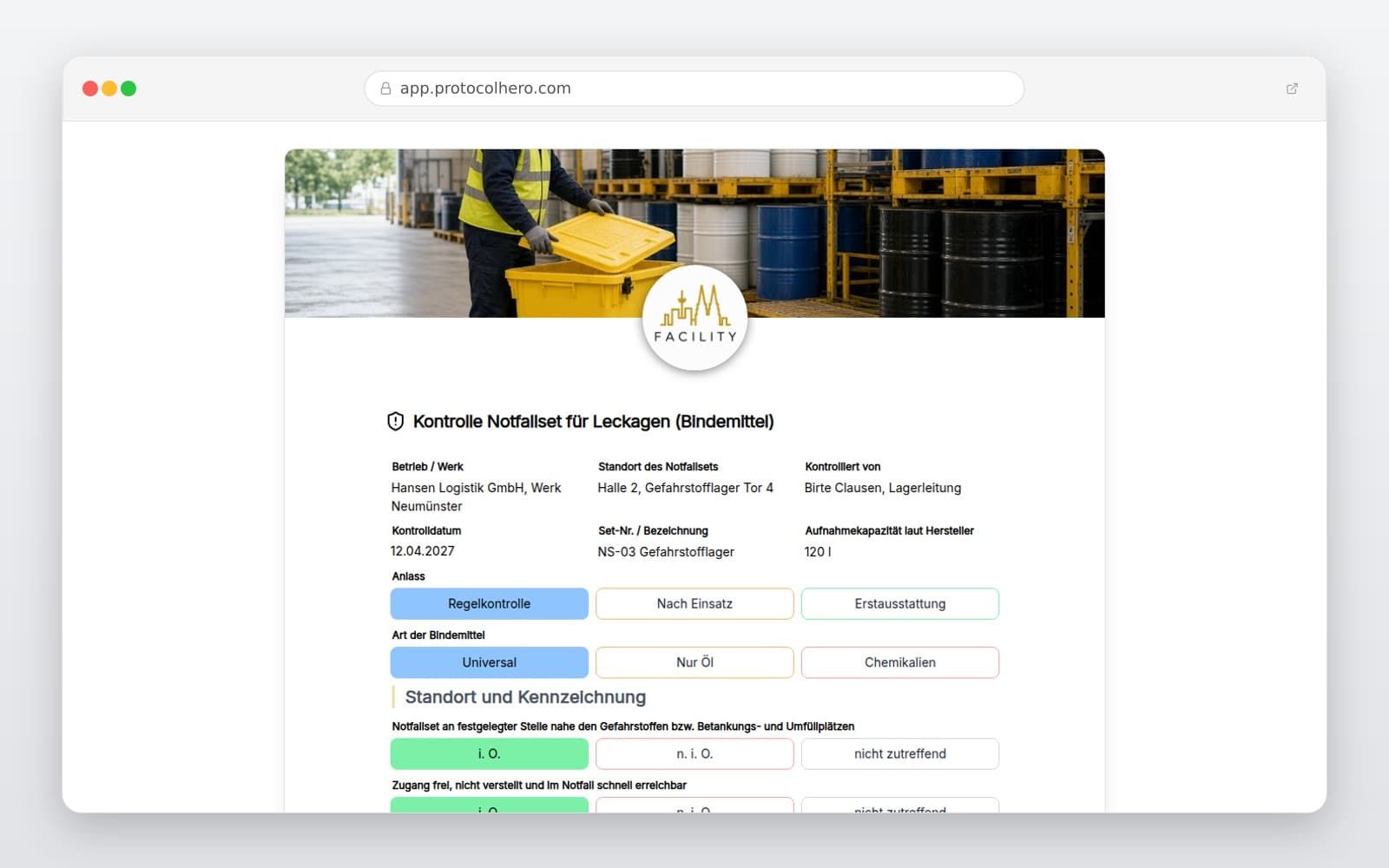Image resolution: width=1389 pixels, height=868 pixels.
Task: Click Aufnahmekapazität value 120 l
Action: (818, 552)
